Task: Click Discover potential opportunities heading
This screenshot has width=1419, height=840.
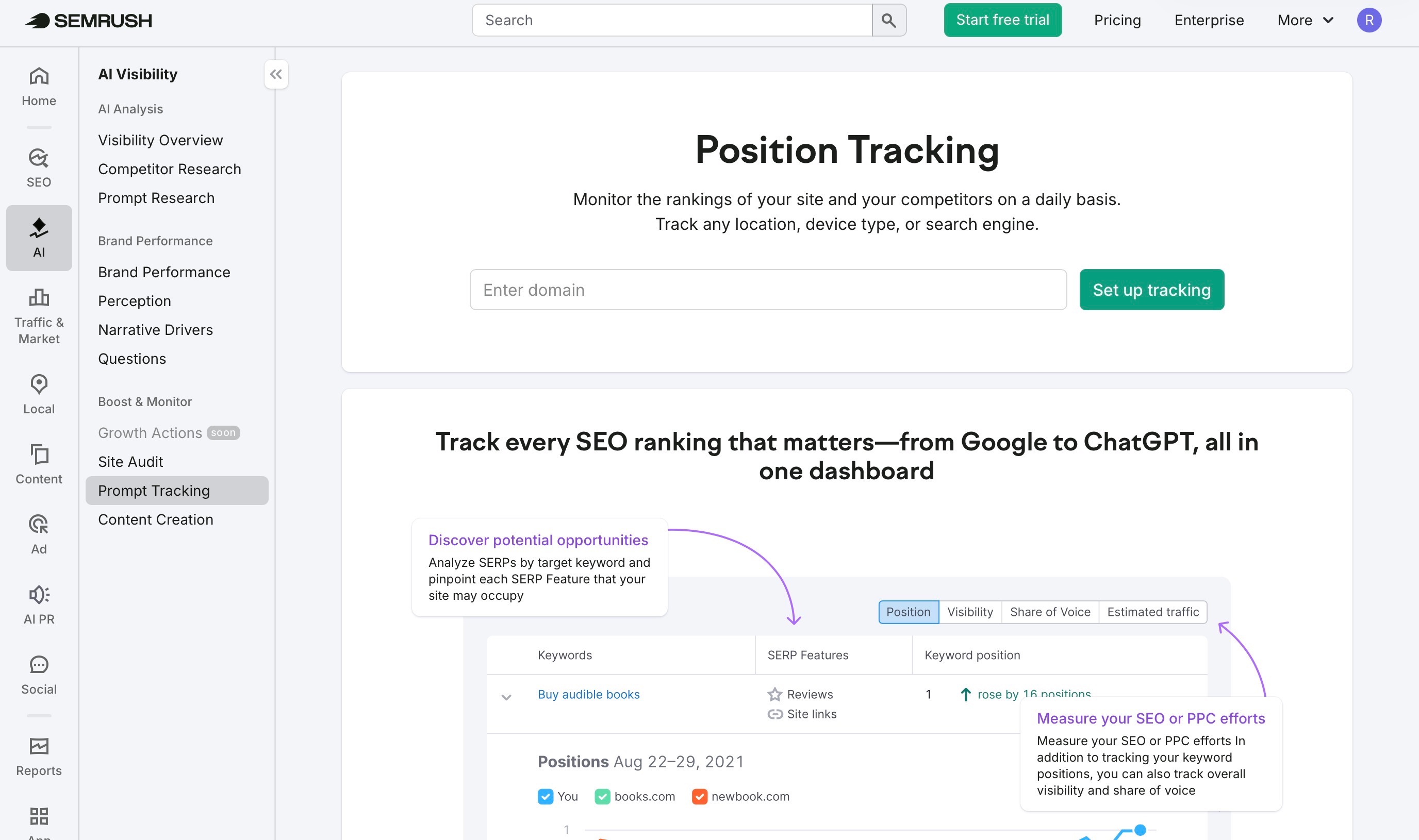Action: click(538, 540)
